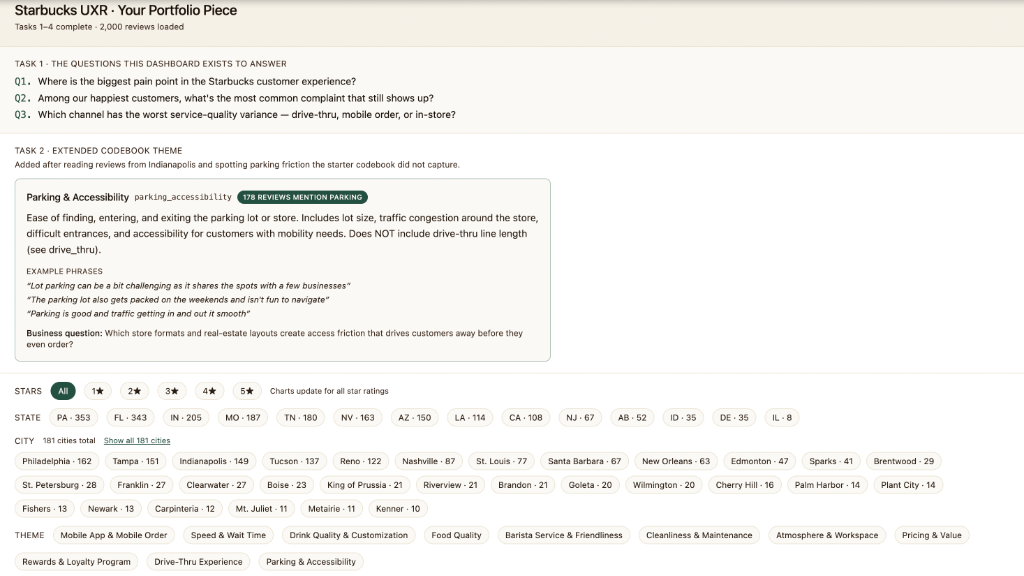This screenshot has height=576, width=1024.
Task: Filter reviews by 3★ rating
Action: [172, 391]
